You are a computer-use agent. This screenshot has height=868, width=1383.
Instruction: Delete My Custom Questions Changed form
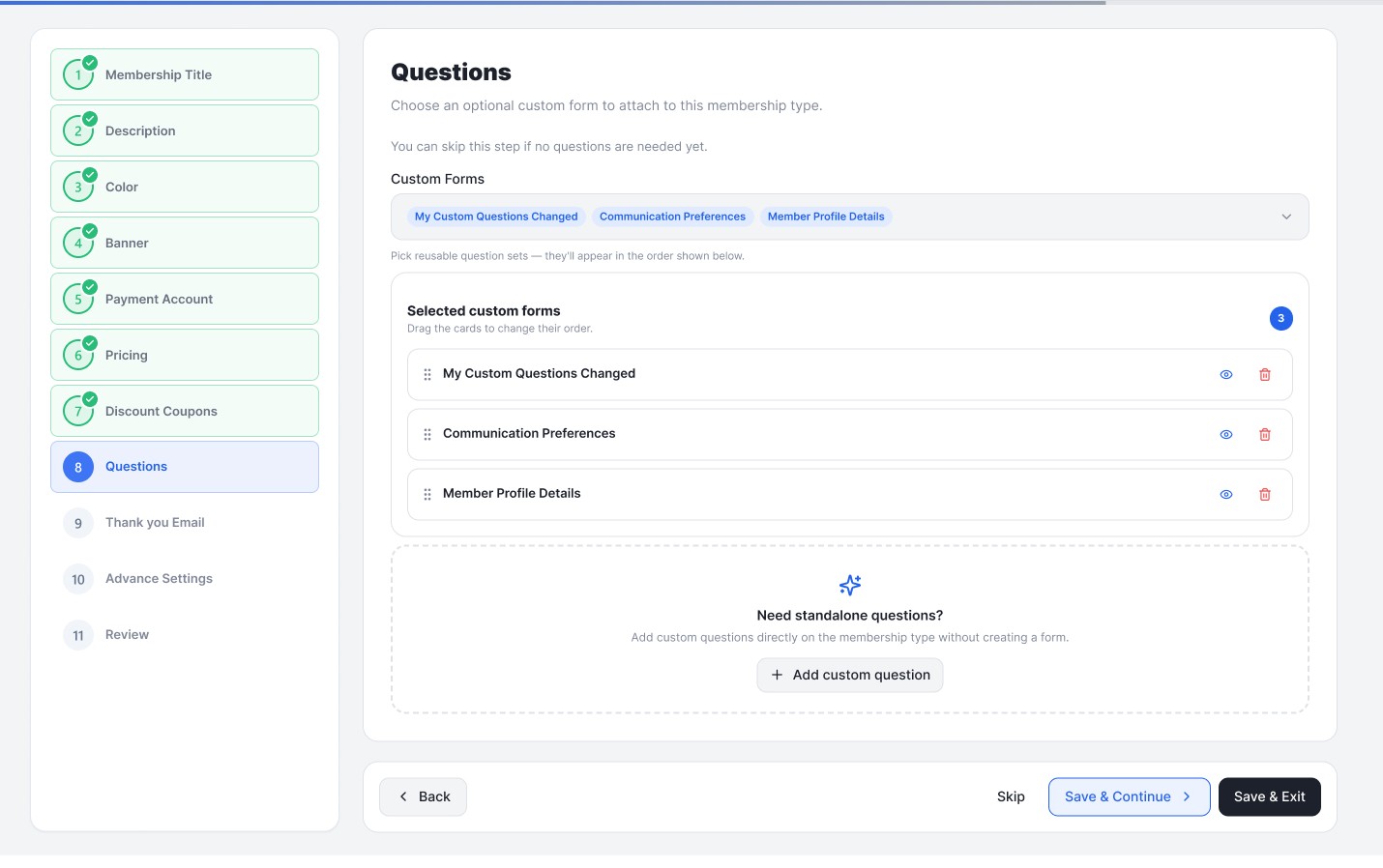click(x=1265, y=375)
